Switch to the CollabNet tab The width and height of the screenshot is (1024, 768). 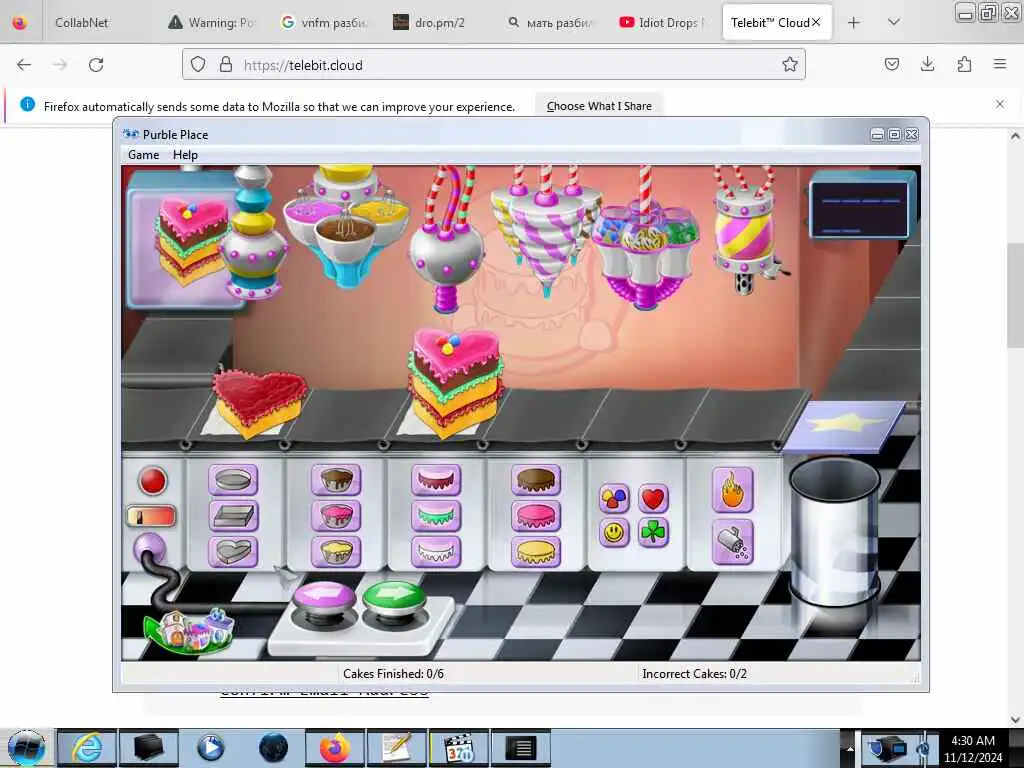tap(82, 22)
